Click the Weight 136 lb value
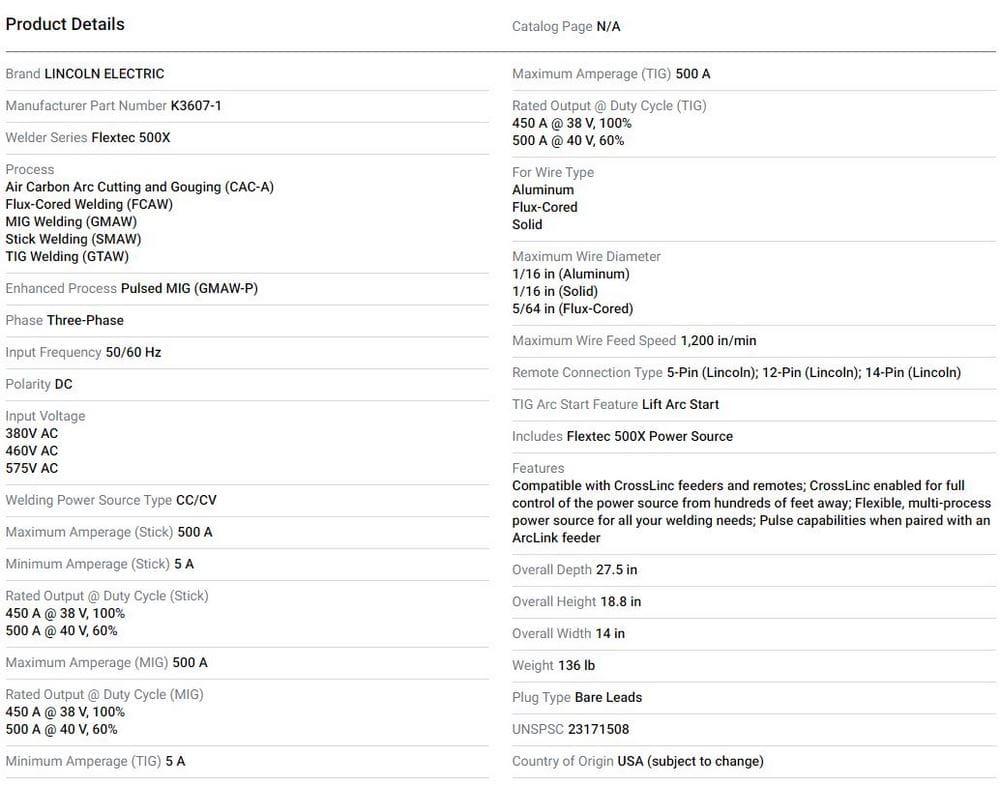 577,665
